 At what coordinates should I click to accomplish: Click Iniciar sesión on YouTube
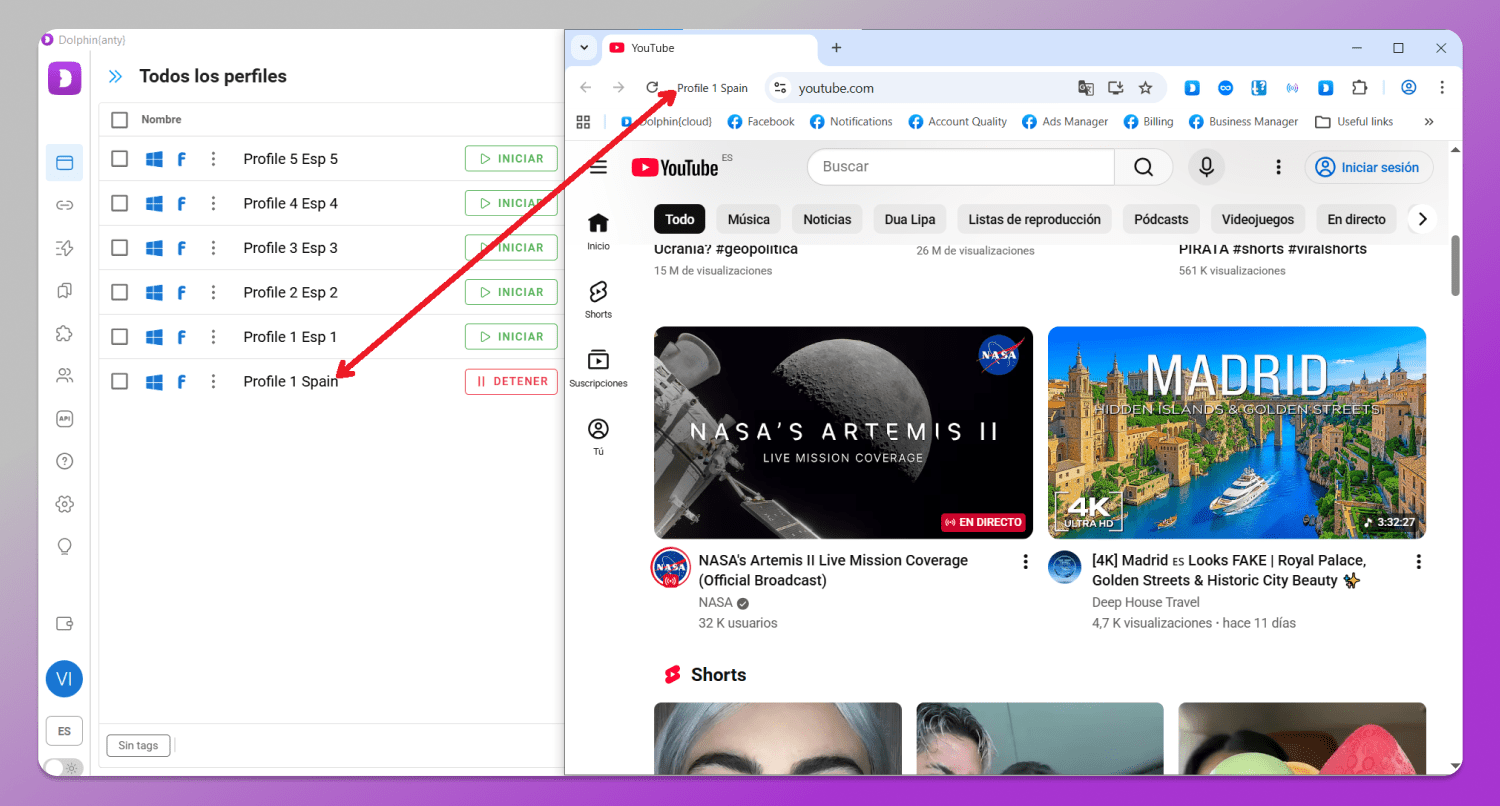coord(1368,167)
